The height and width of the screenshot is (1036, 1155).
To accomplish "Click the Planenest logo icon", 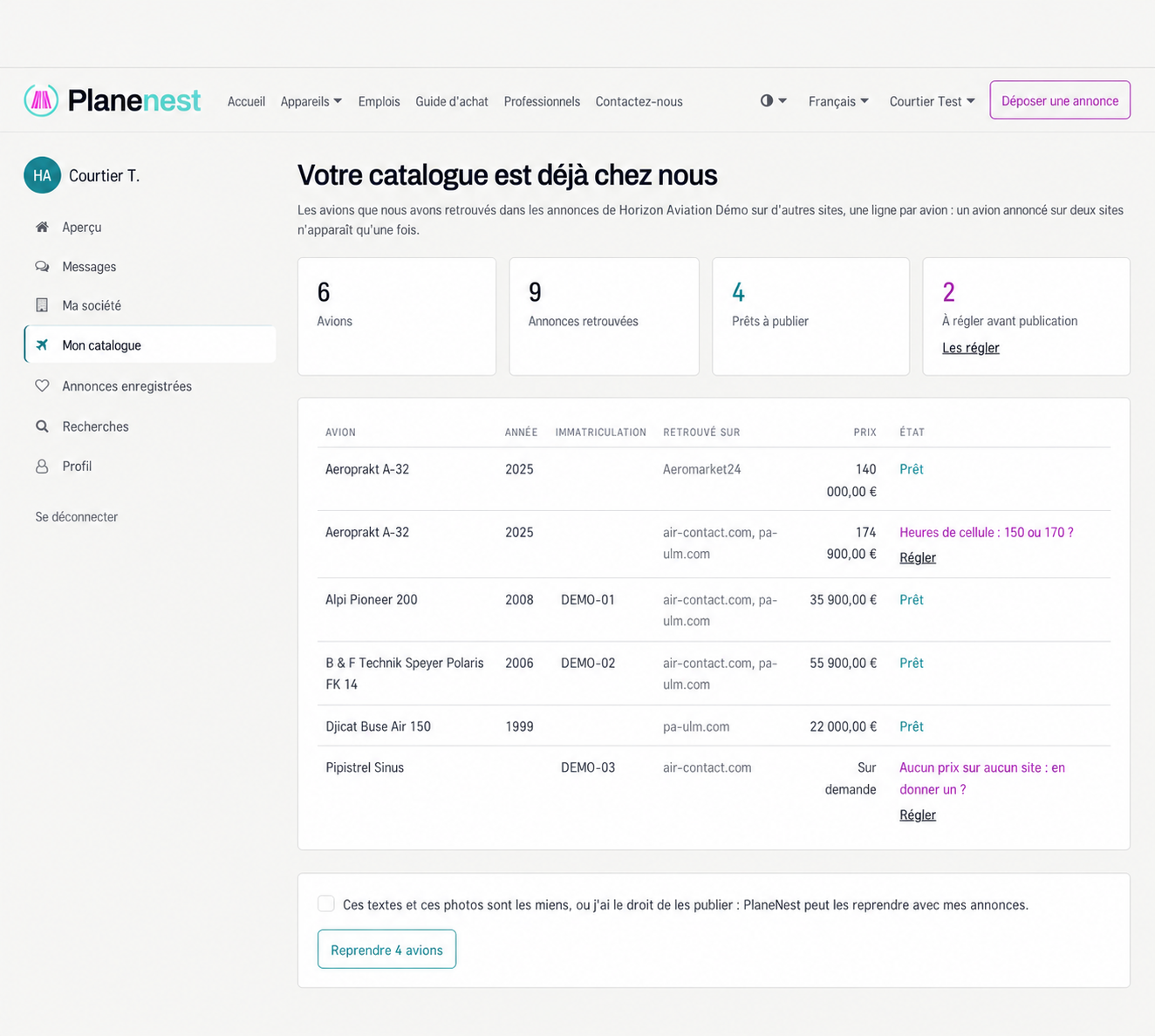I will (41, 100).
